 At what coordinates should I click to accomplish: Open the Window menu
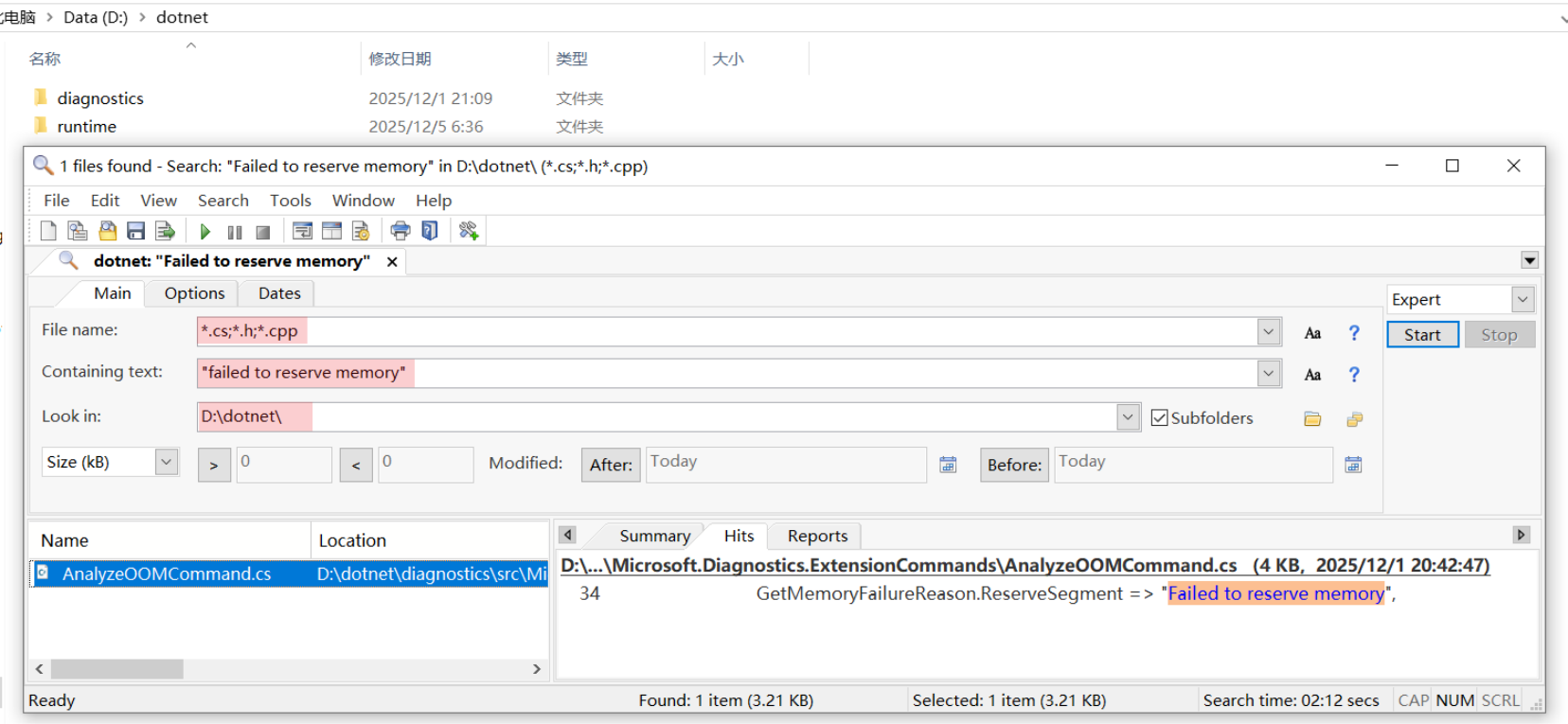point(364,201)
